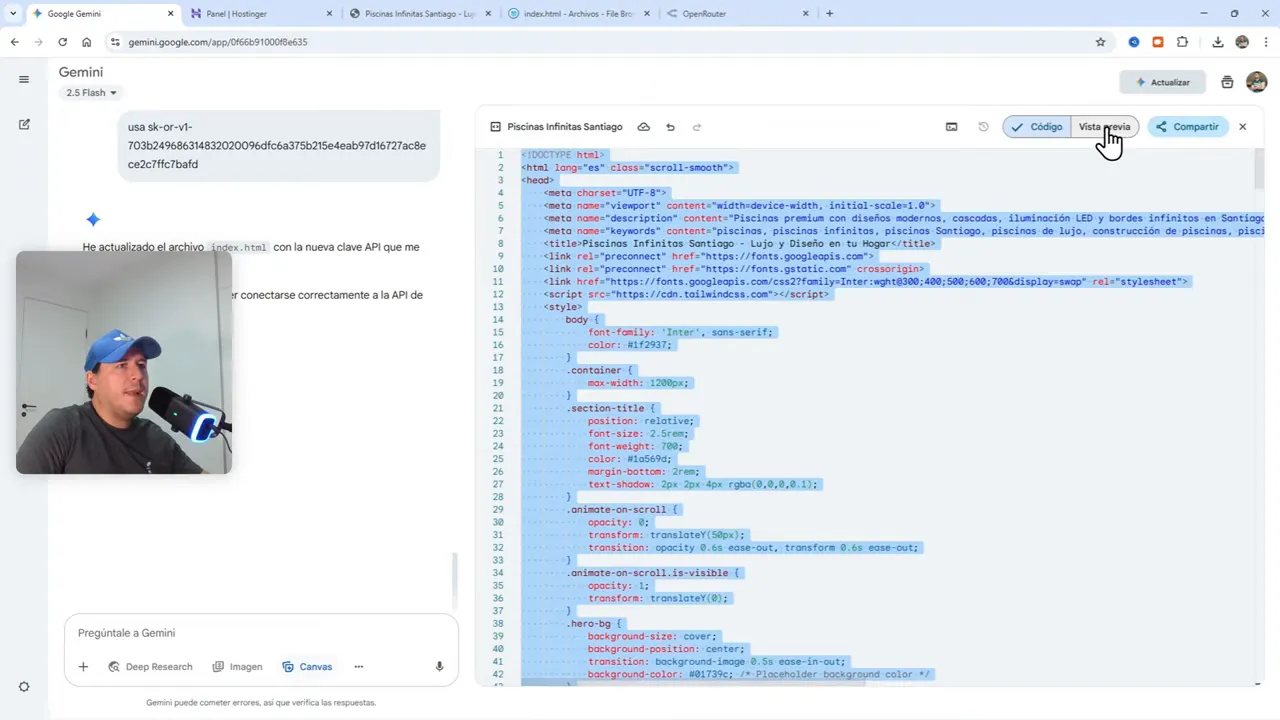Click the new chat pencil icon

24,124
